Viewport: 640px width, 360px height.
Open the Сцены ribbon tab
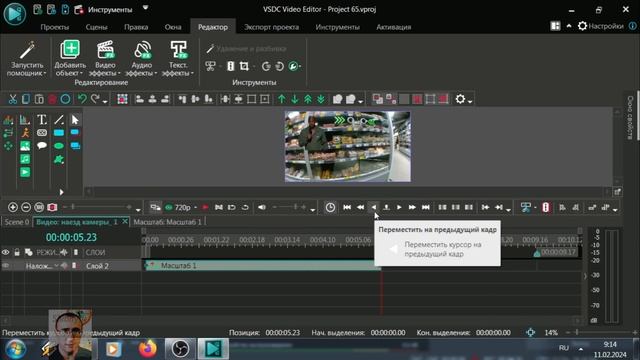[96, 27]
